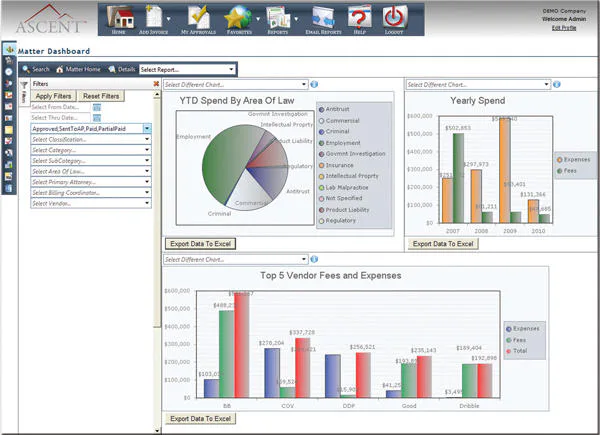Close the Filters panel with red X

(156, 83)
